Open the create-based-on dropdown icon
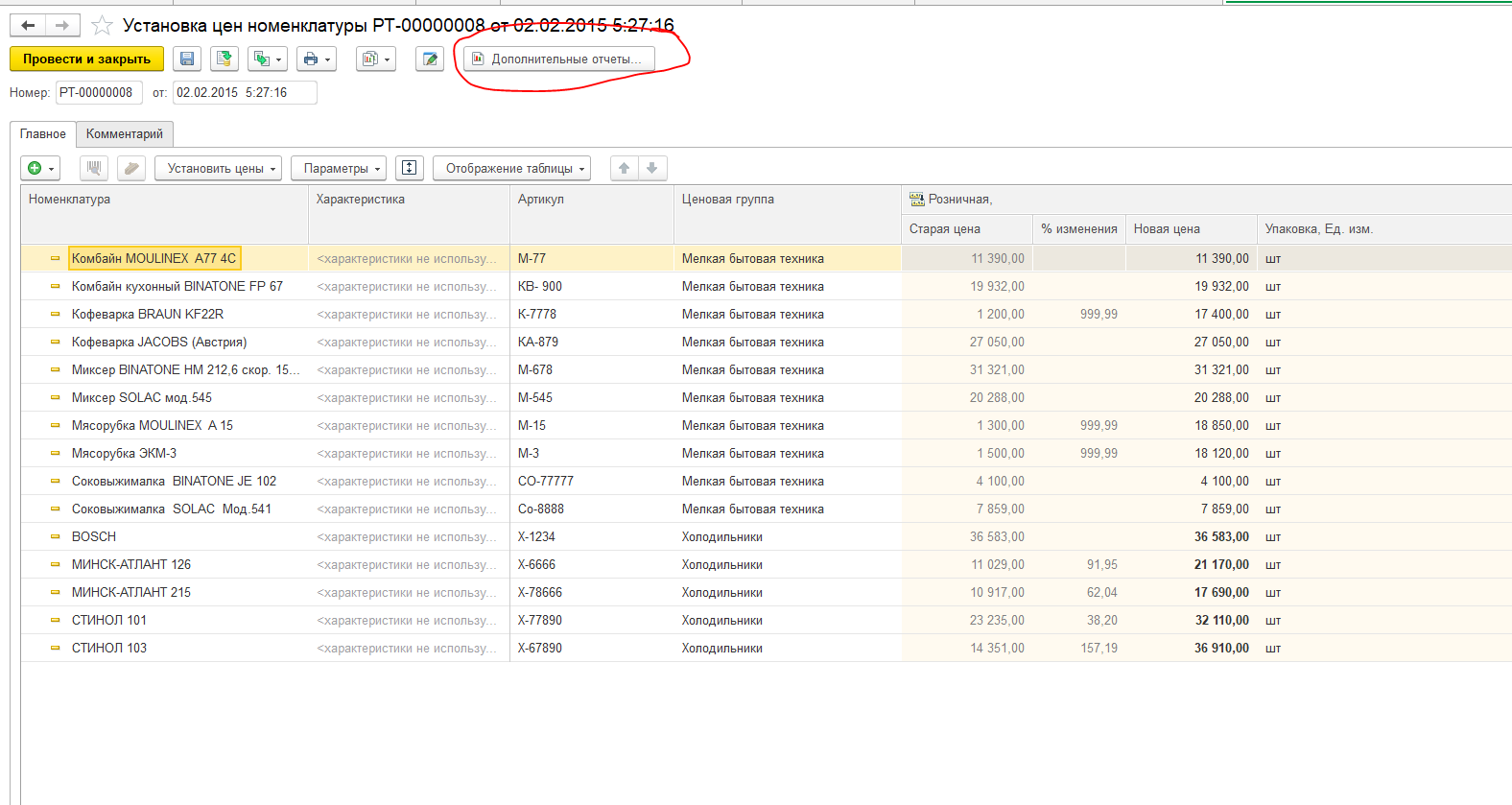 (x=268, y=59)
